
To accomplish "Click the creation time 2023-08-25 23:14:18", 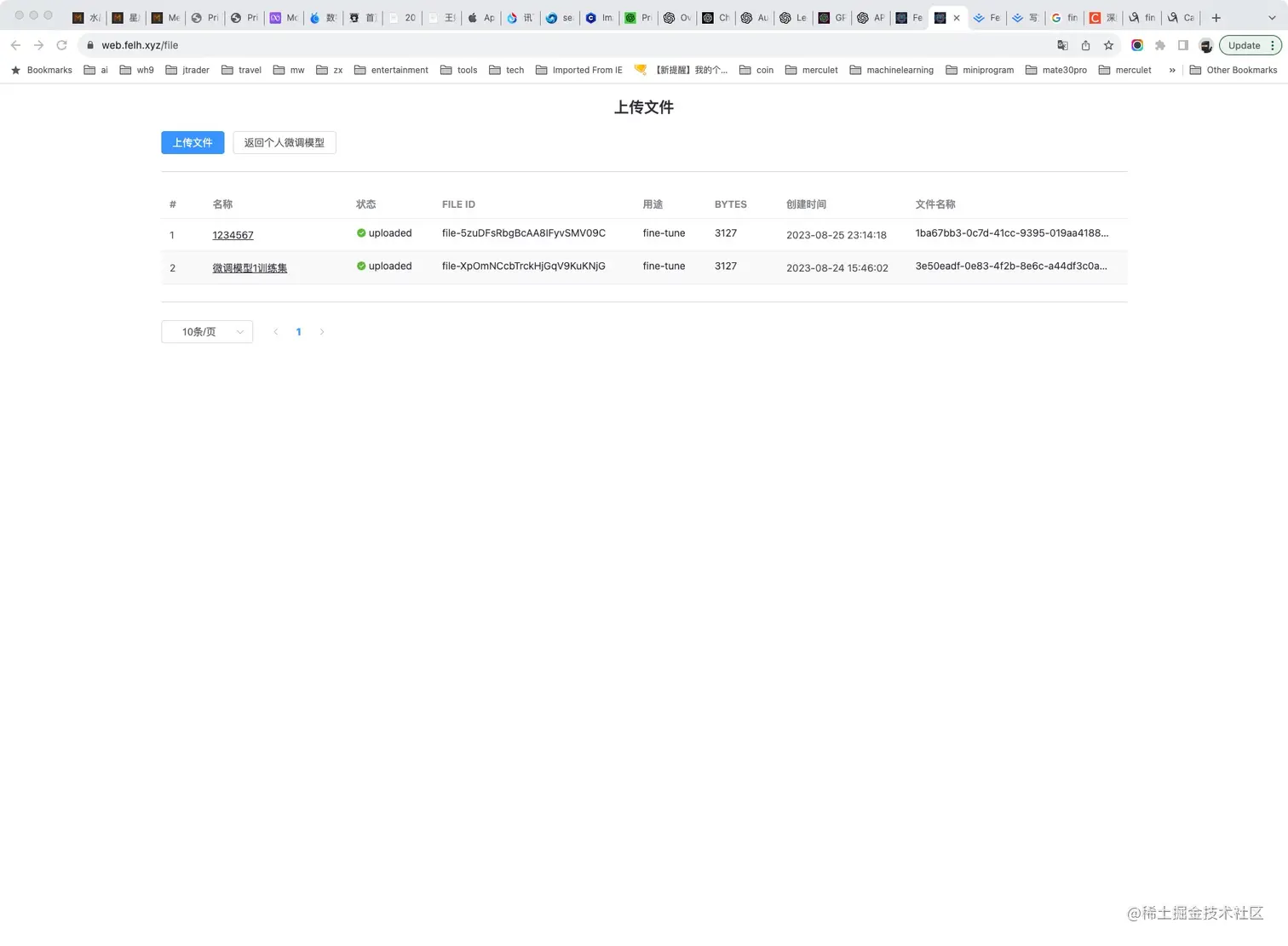I will click(837, 235).
